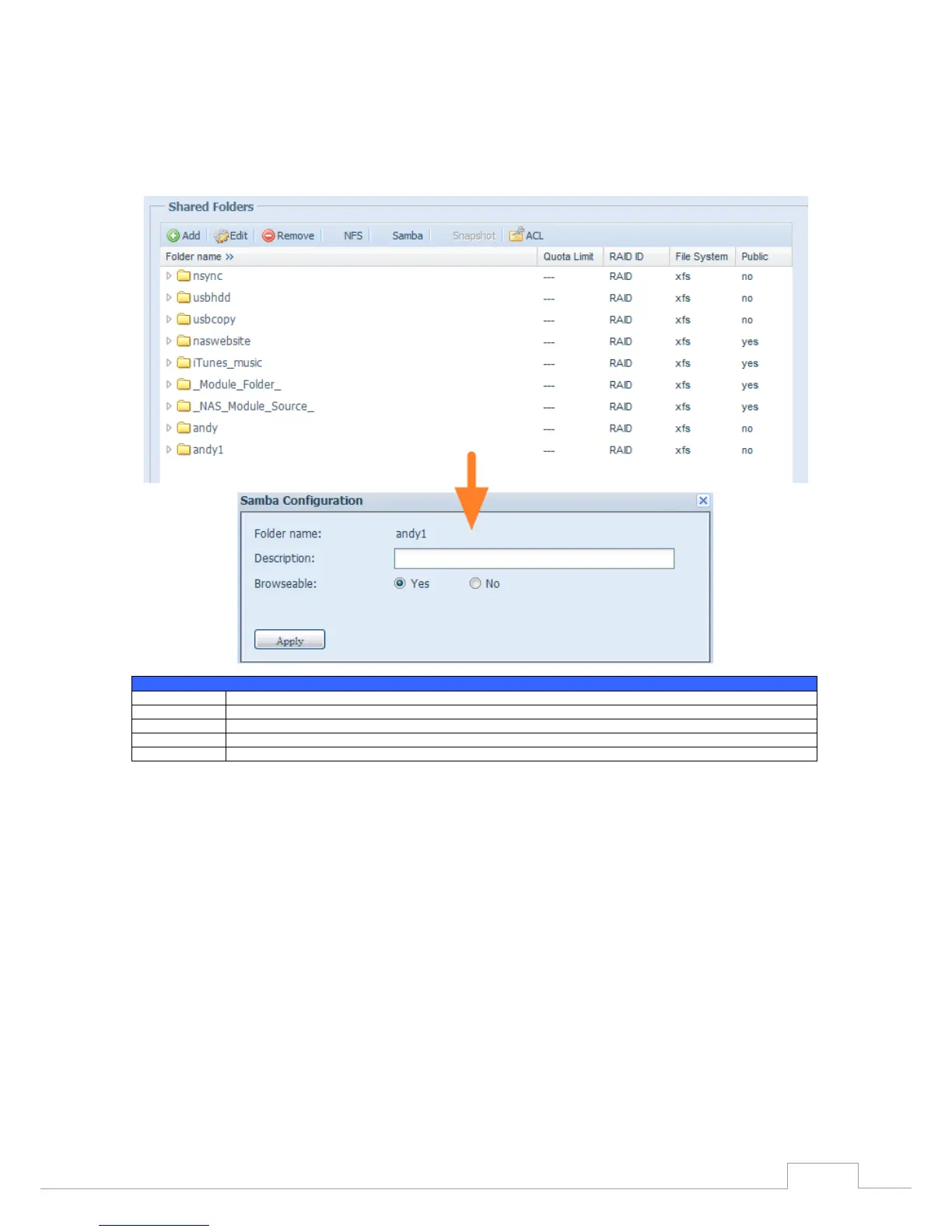The height and width of the screenshot is (1232, 952).
Task: Open NFS settings from toolbar
Action: [353, 236]
